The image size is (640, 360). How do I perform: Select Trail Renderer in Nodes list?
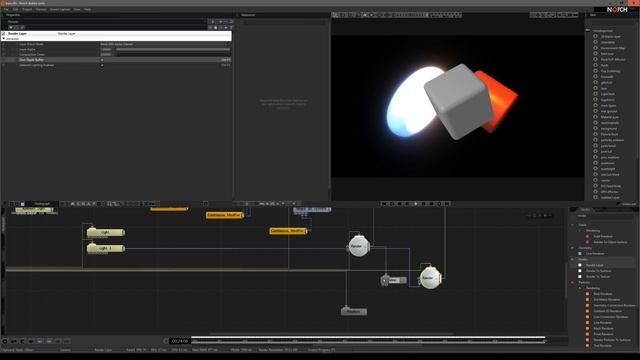(602, 346)
